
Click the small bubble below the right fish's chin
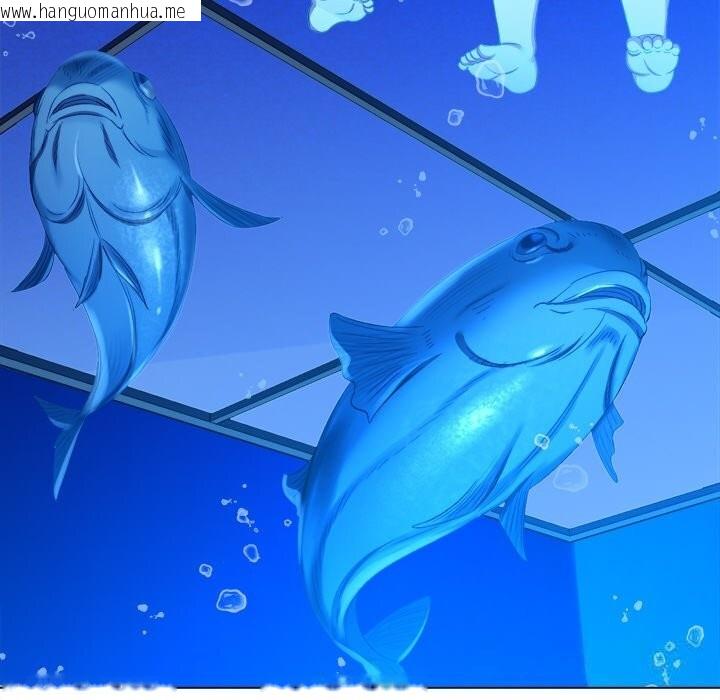pos(542,441)
